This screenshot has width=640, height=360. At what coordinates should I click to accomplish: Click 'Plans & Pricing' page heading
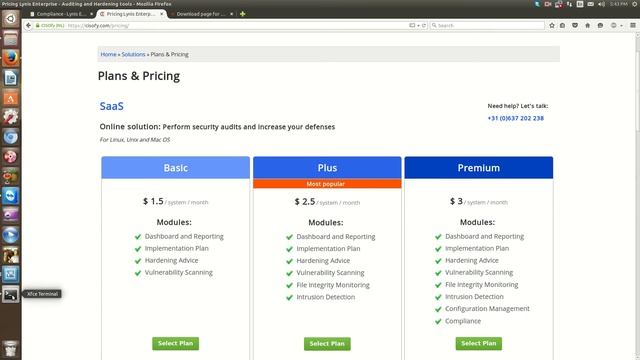tap(139, 76)
